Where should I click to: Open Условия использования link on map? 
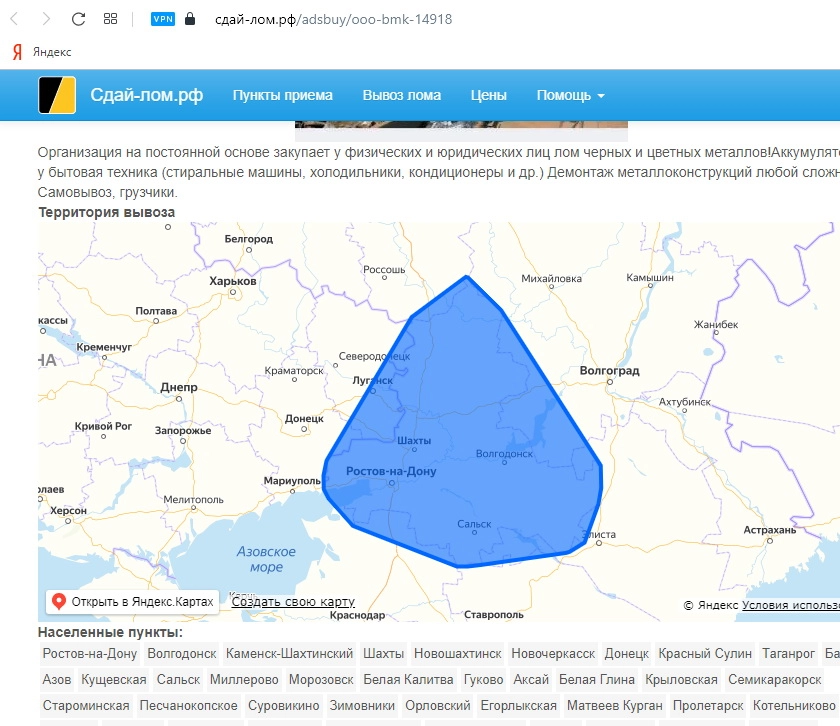click(x=790, y=605)
